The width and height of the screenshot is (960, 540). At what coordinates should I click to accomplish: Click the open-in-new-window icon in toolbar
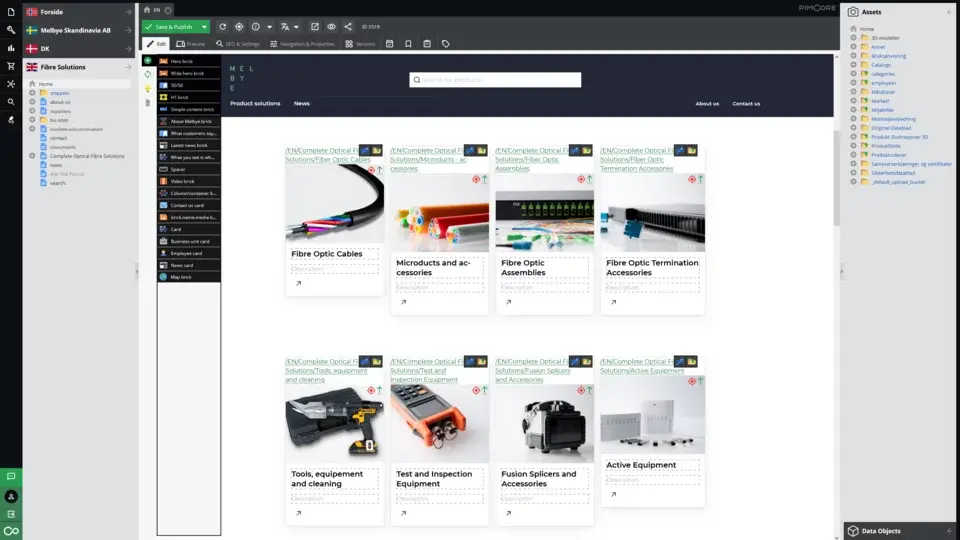(315, 27)
